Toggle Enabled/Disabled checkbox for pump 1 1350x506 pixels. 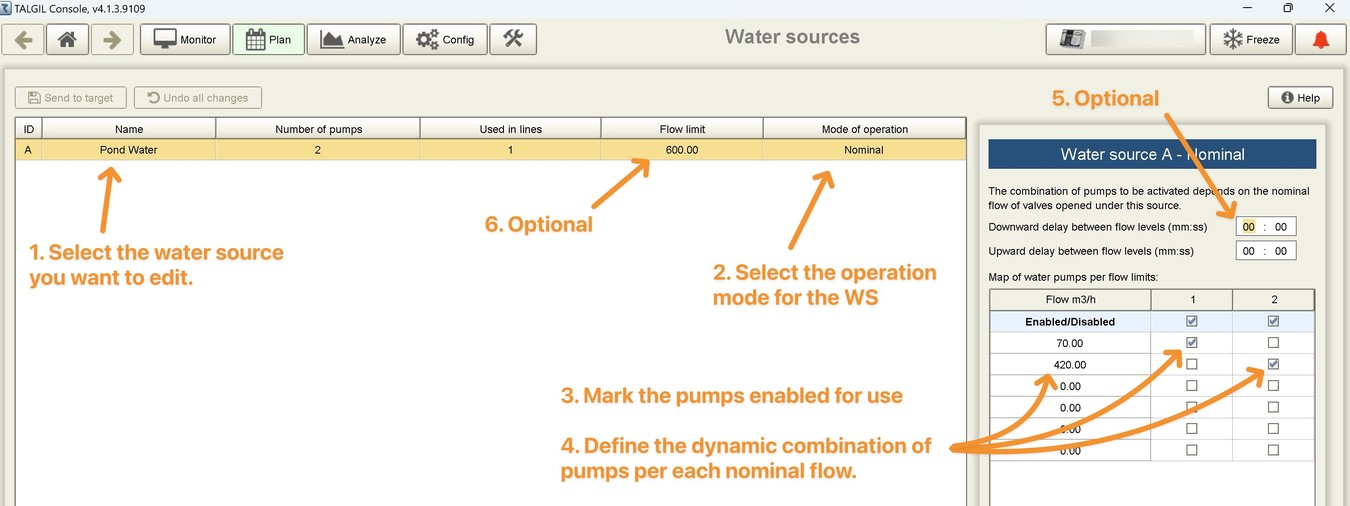[x=1191, y=322]
